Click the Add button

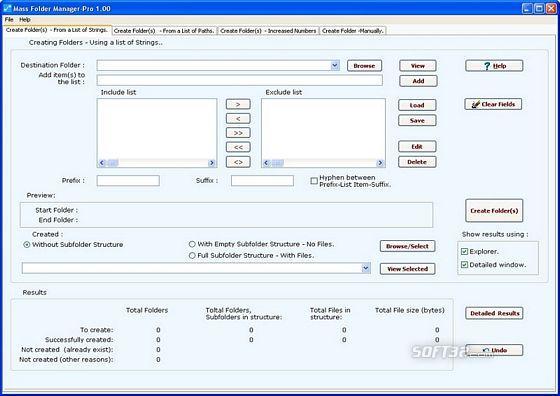418,81
